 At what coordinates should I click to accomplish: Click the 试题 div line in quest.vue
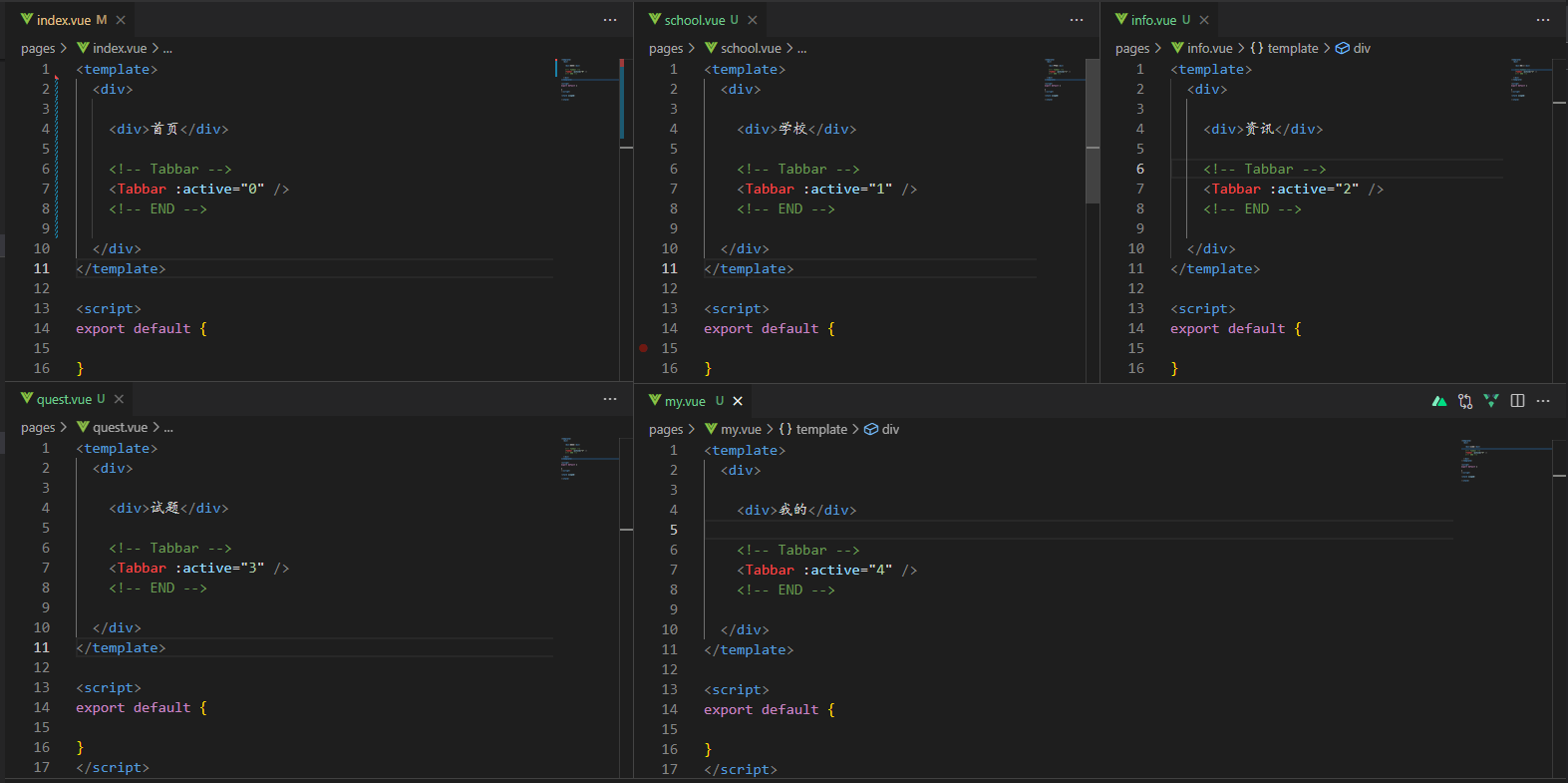[168, 508]
